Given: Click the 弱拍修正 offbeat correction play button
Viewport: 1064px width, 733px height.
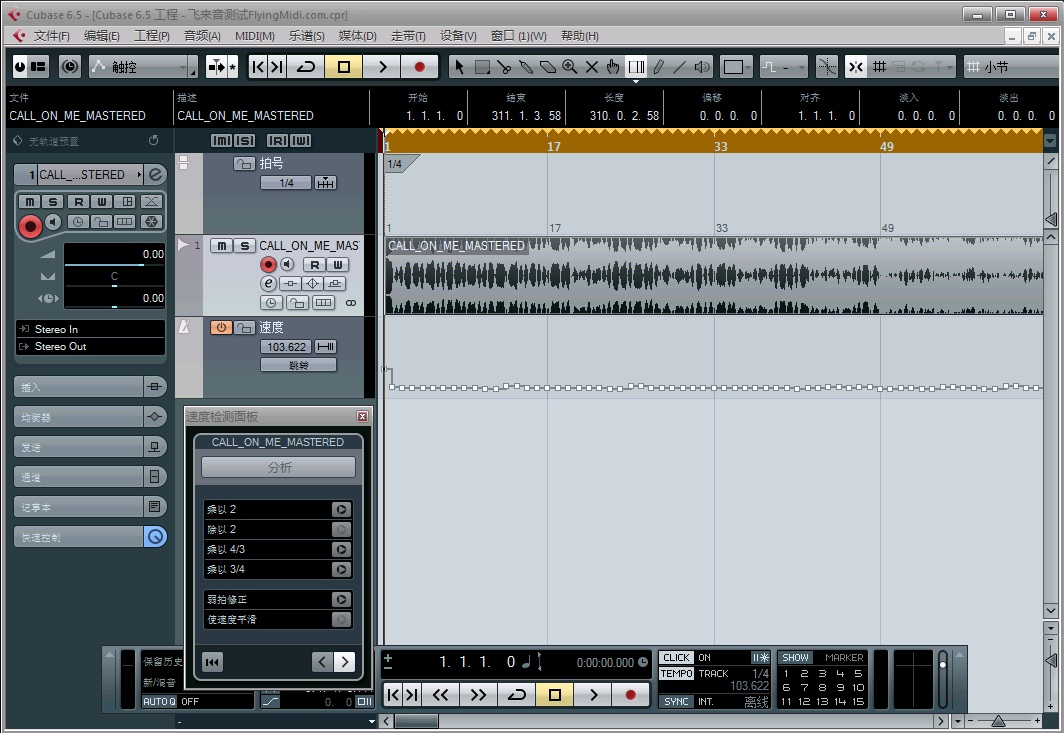Looking at the screenshot, I should click(341, 599).
